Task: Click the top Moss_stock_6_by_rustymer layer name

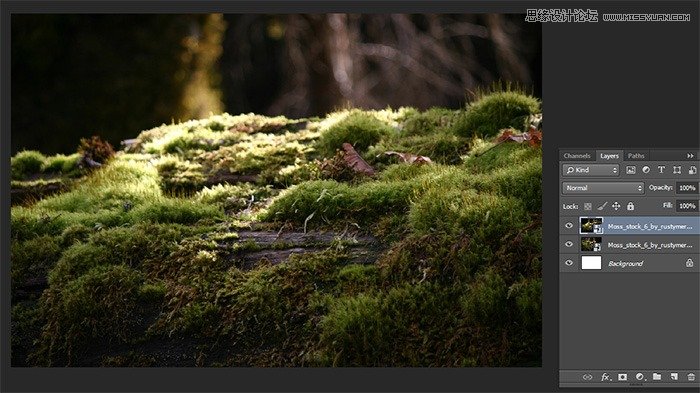Action: click(x=650, y=226)
